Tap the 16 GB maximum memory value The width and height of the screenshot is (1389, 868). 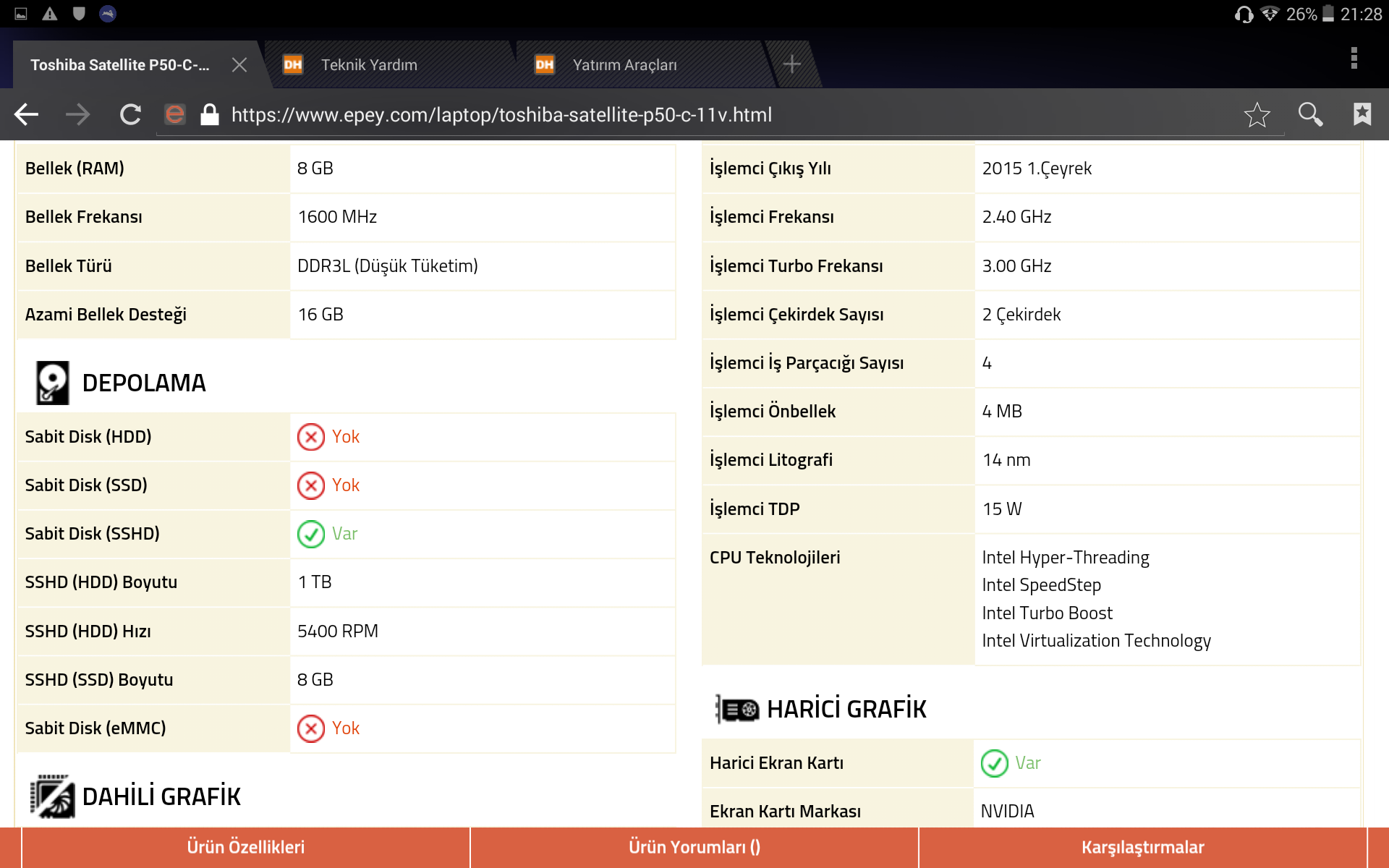click(x=320, y=315)
